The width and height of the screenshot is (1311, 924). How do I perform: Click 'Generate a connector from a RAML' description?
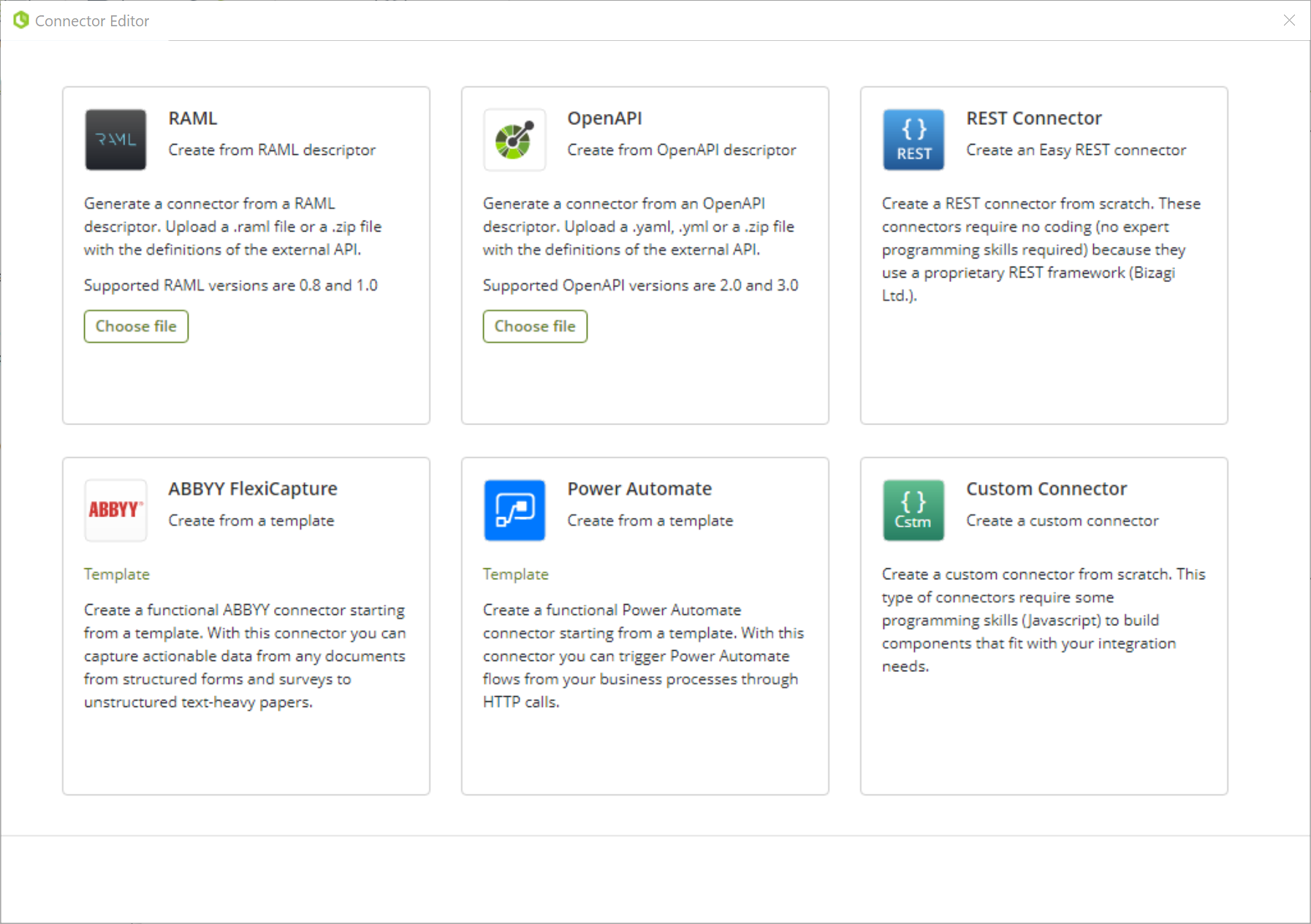[x=232, y=226]
